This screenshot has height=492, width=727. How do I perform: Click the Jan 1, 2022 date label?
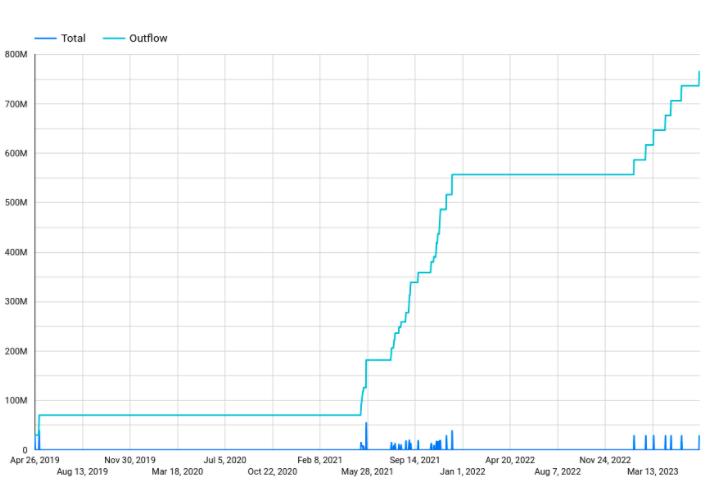point(462,472)
